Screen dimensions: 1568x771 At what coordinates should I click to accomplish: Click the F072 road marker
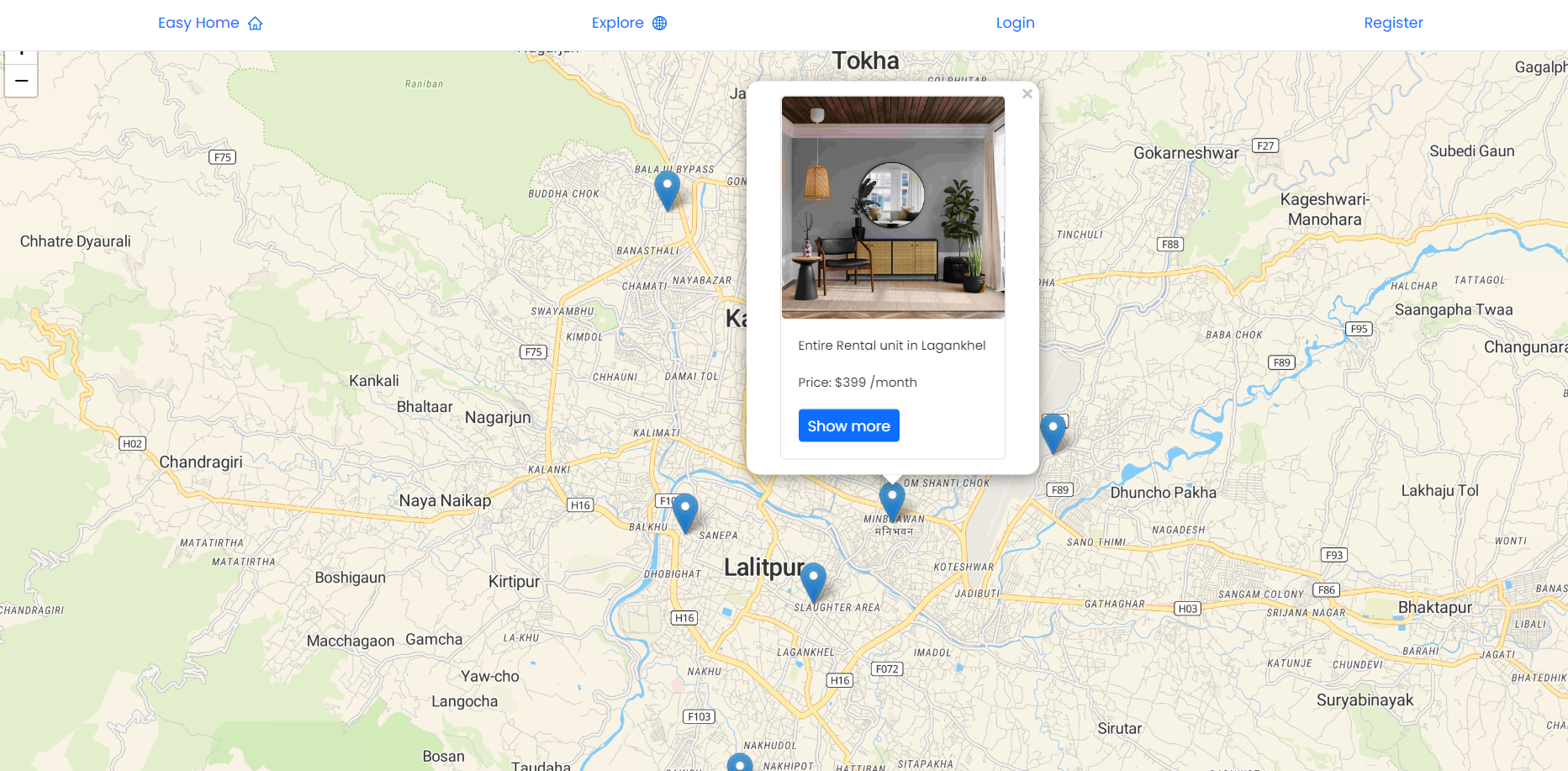pos(887,669)
